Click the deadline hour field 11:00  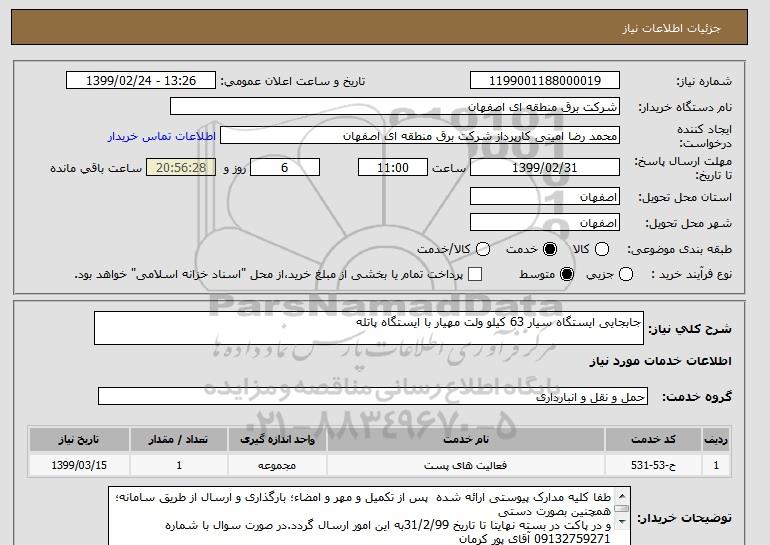click(x=393, y=167)
